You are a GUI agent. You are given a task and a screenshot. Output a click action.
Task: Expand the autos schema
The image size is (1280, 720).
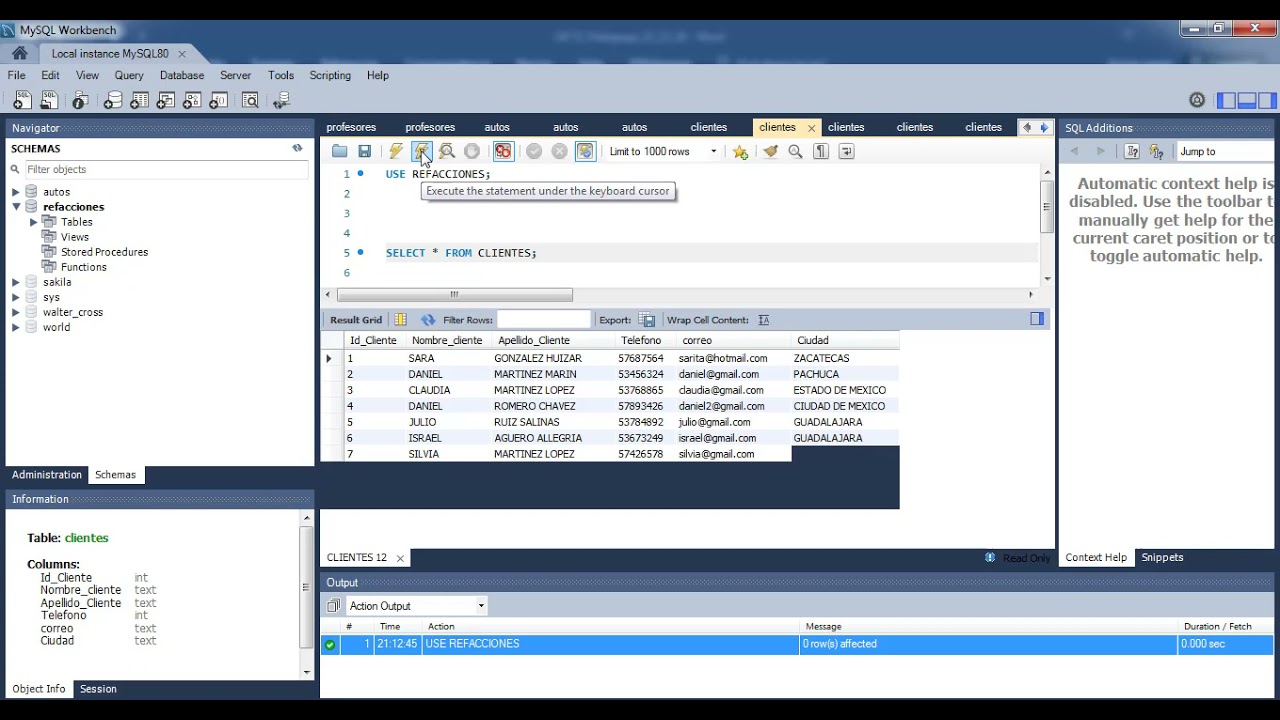(x=16, y=192)
